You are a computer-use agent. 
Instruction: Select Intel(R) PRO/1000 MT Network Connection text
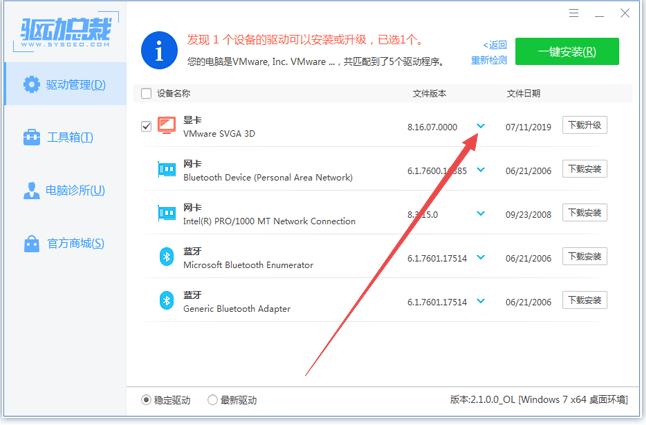pyautogui.click(x=269, y=221)
